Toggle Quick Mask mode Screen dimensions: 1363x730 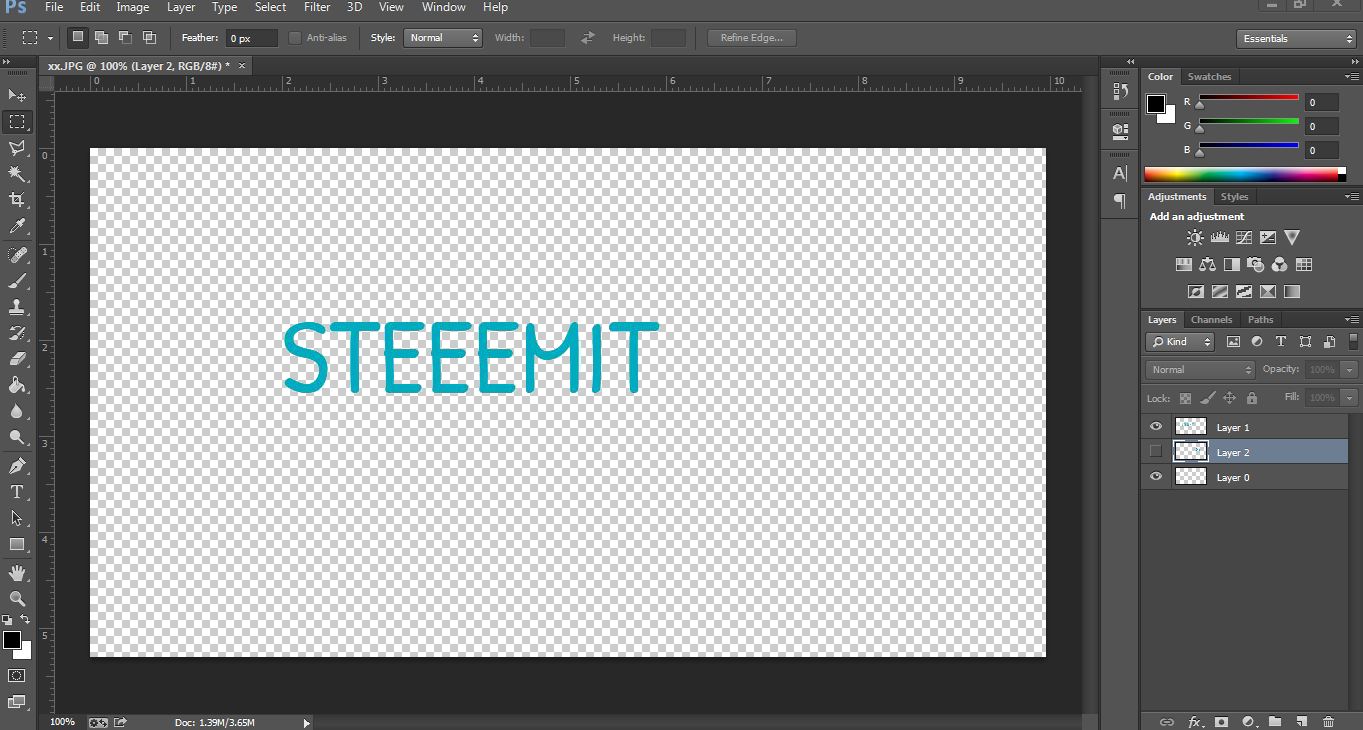[17, 676]
